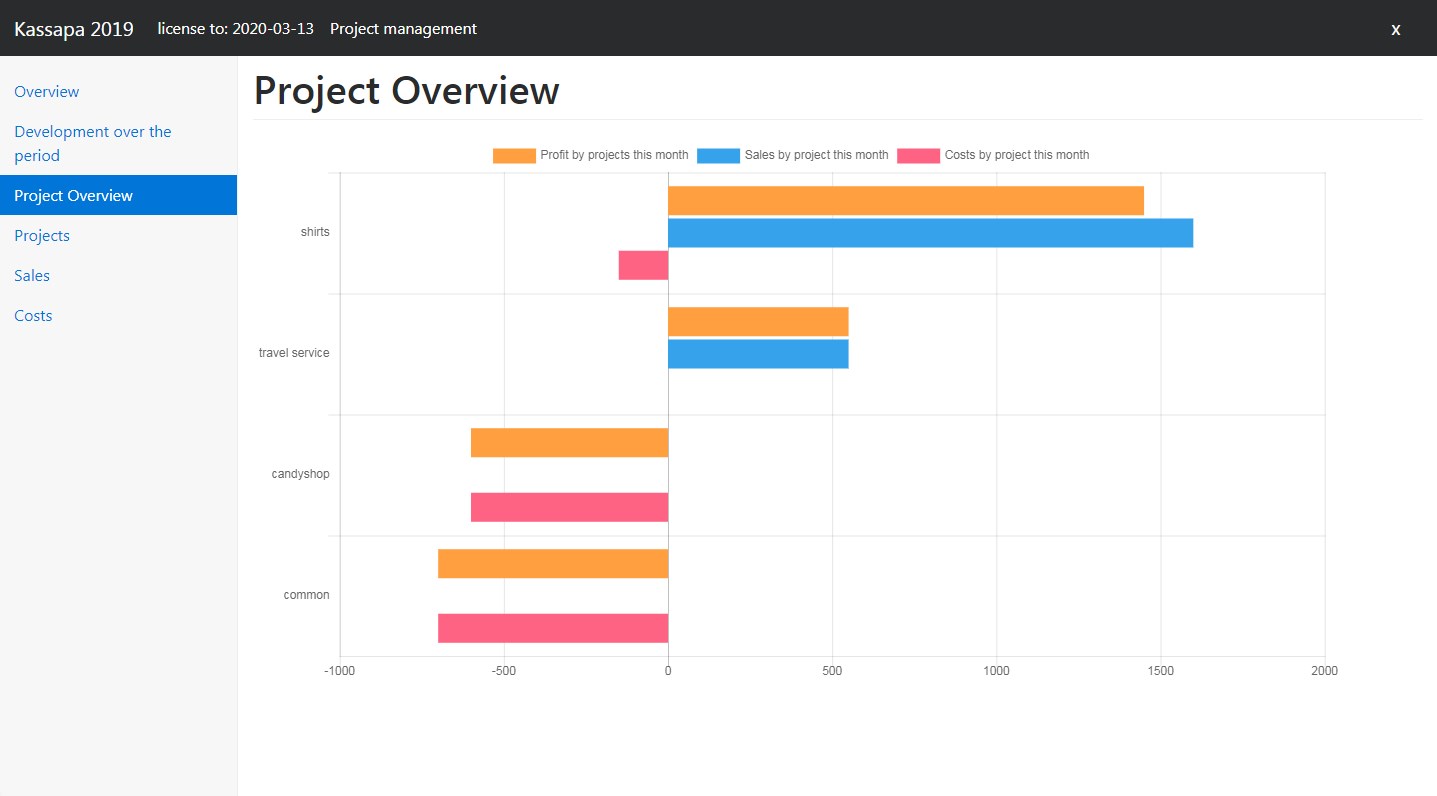Hide Profit by projects this month series
Viewport: 1437px width, 796px height.
(614, 155)
